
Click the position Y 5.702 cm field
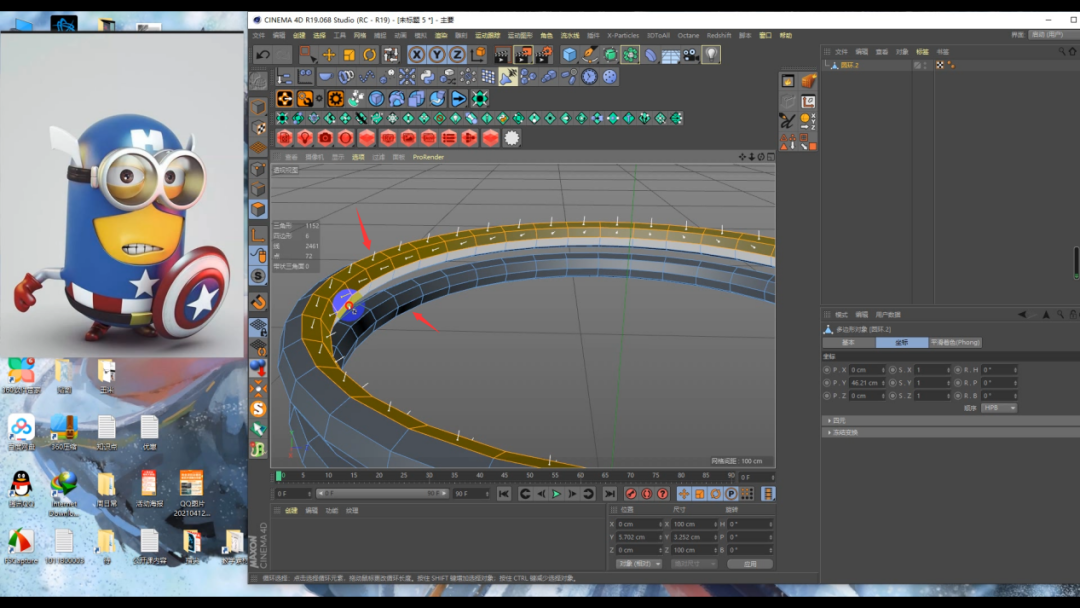(638, 537)
